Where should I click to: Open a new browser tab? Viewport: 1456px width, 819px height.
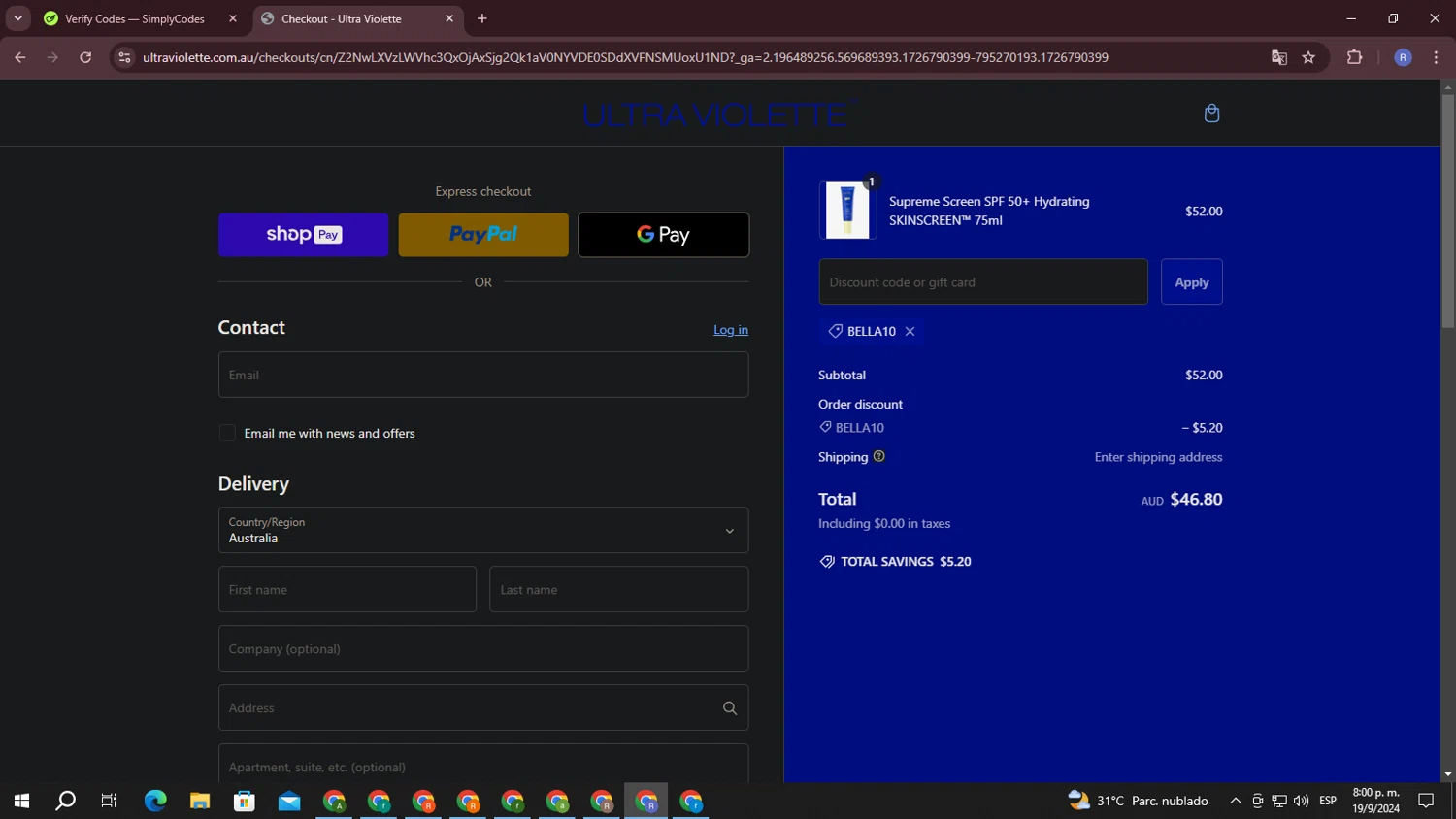[x=482, y=18]
